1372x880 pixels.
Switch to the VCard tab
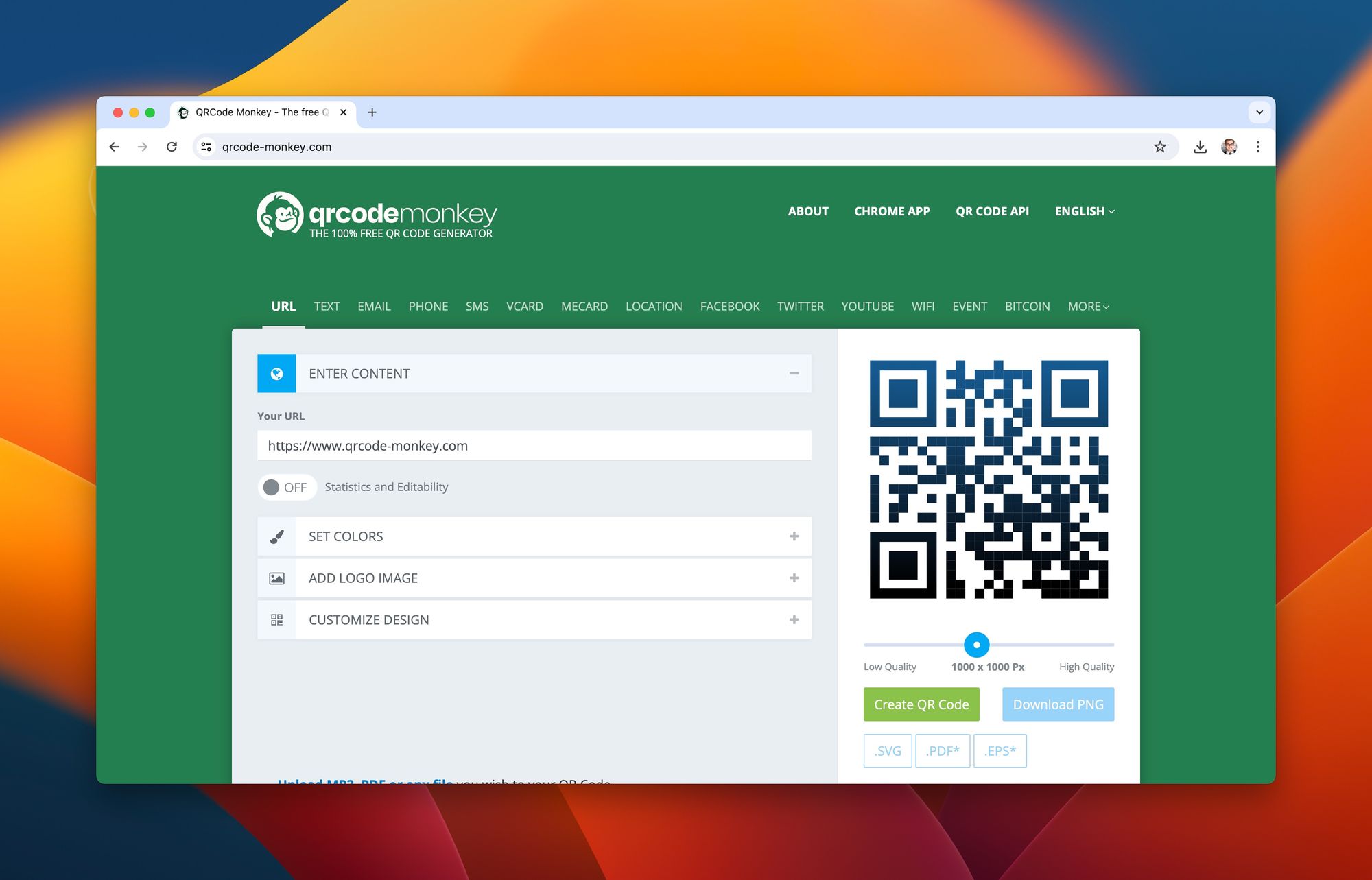point(525,307)
